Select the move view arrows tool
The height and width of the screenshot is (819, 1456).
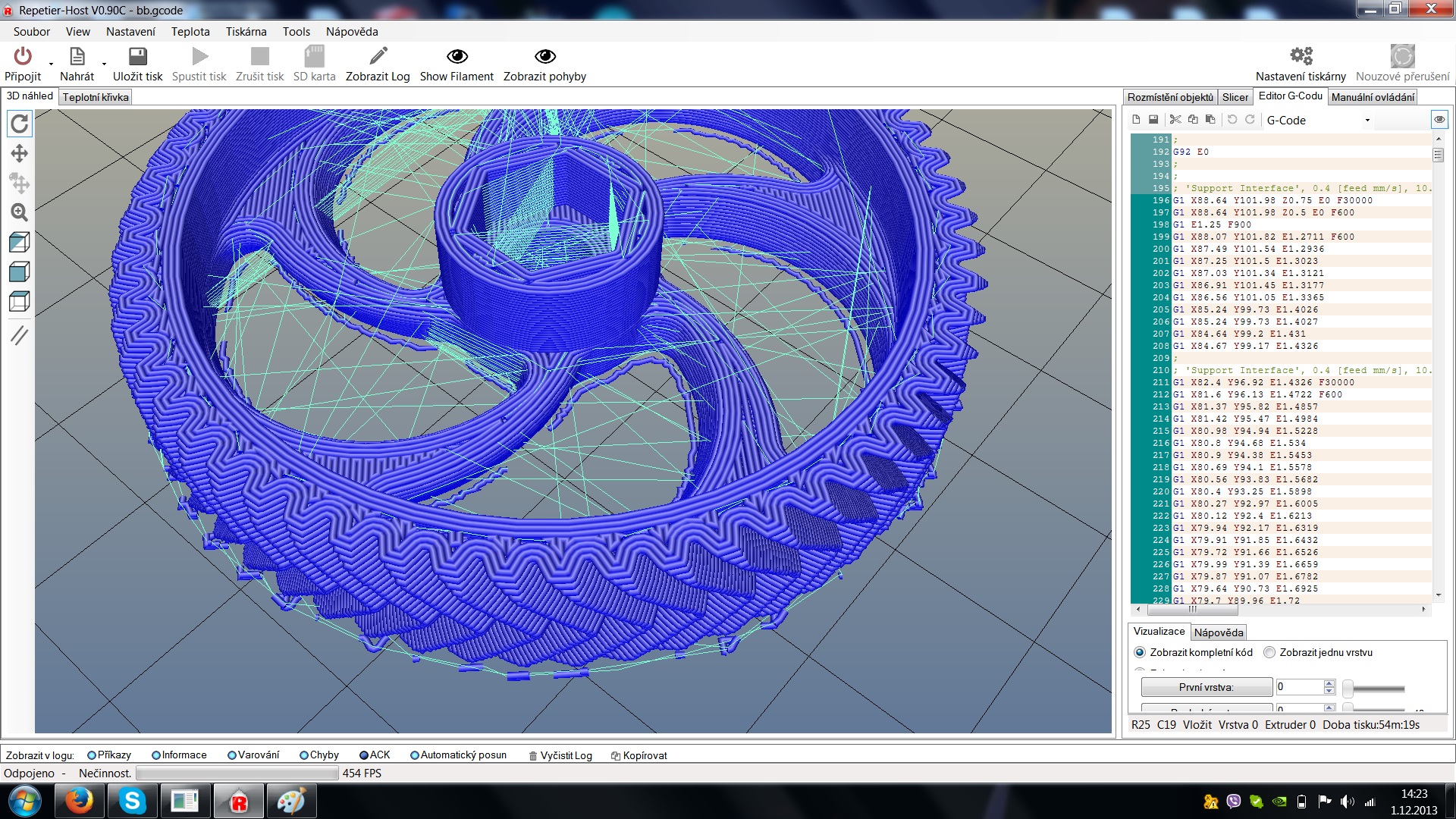point(20,154)
